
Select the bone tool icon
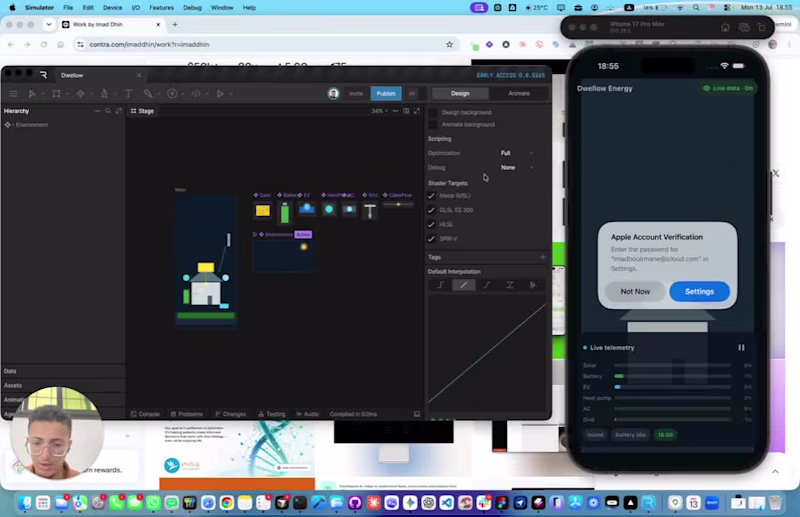pyautogui.click(x=147, y=93)
